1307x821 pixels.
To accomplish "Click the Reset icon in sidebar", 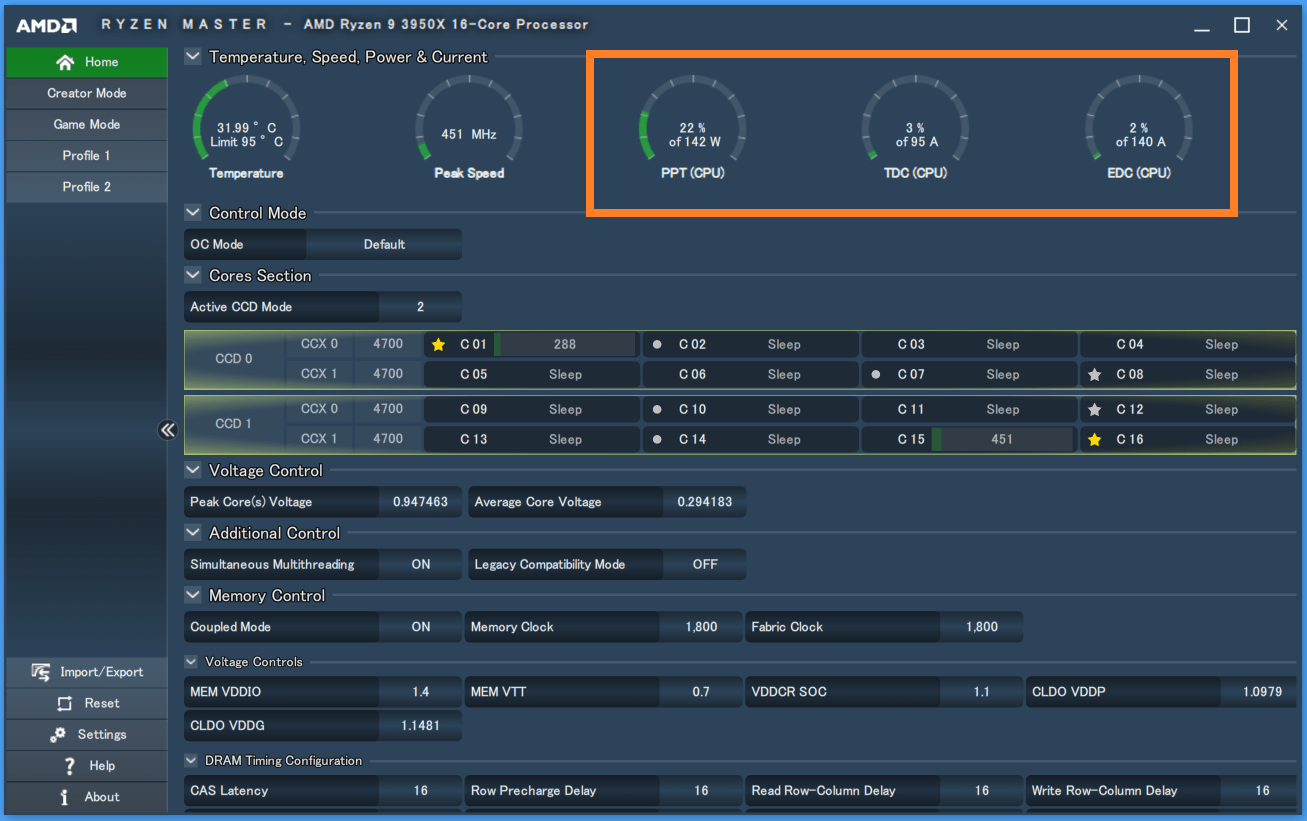I will [x=65, y=703].
